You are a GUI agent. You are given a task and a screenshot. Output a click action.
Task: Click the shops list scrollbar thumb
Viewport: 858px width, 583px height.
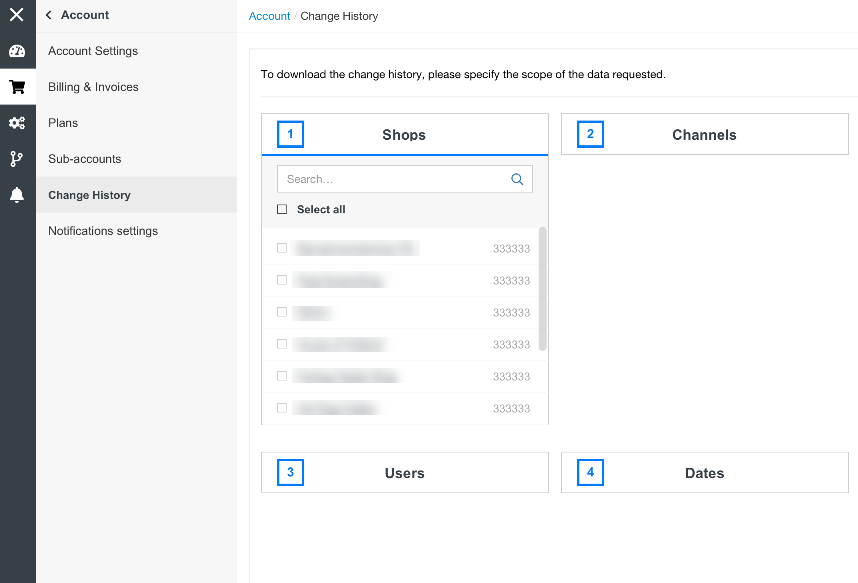[543, 288]
